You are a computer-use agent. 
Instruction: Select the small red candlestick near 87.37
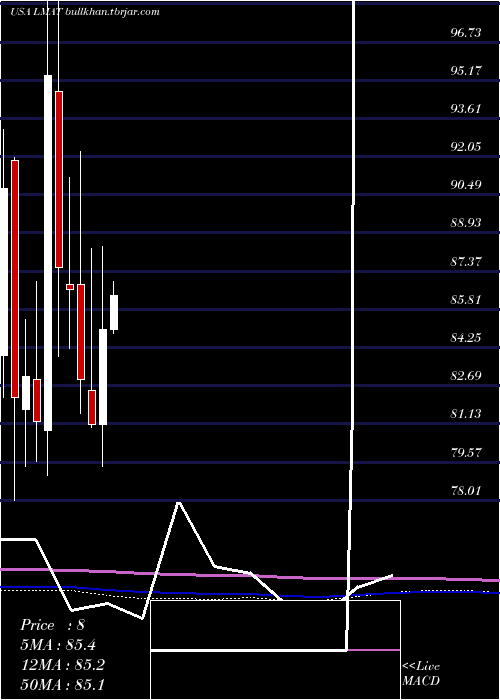coord(70,287)
